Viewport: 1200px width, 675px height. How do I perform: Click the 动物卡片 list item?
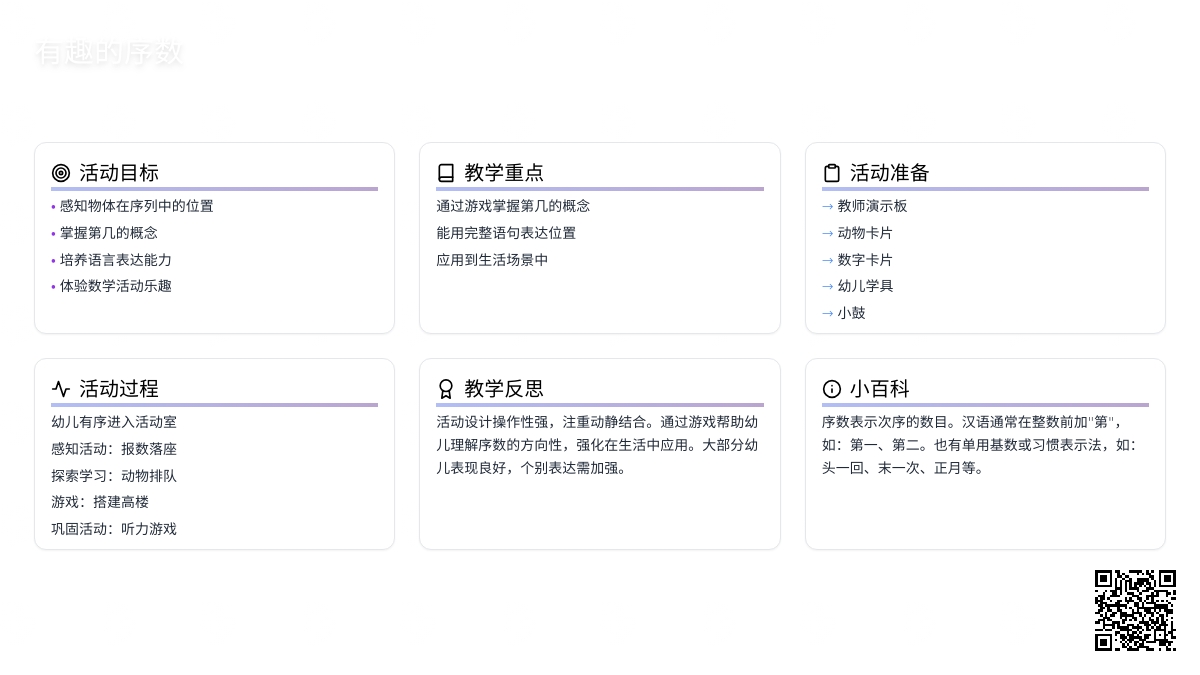pos(865,233)
